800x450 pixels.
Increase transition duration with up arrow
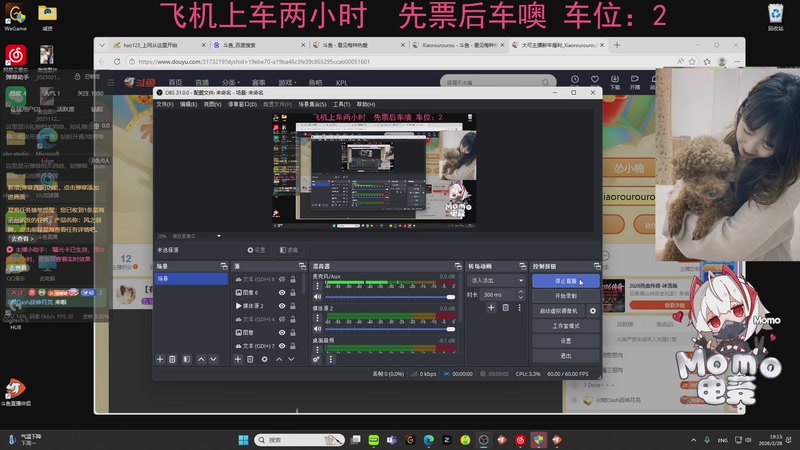coord(520,292)
